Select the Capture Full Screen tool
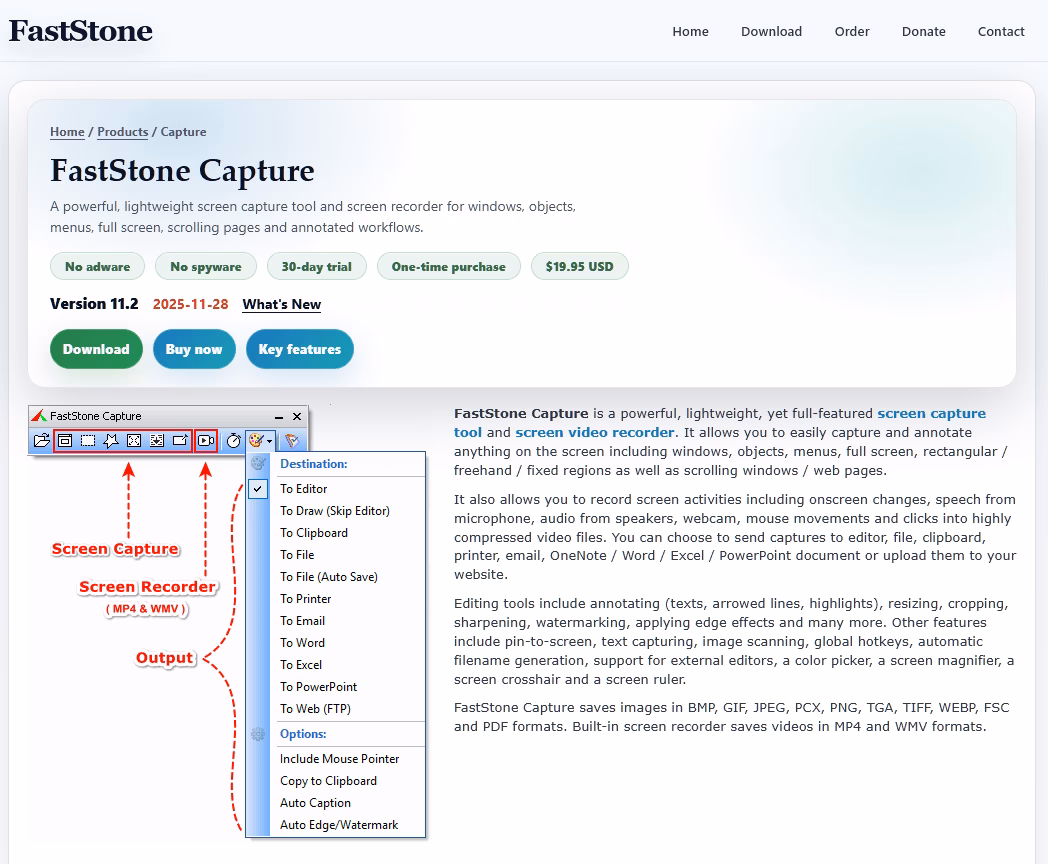 134,439
